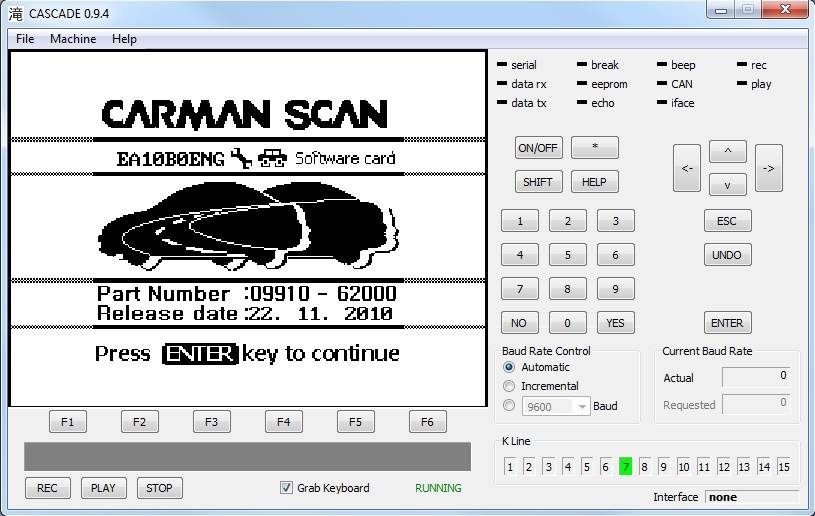Tap keypad digit 9
Image resolution: width=815 pixels, height=516 pixels.
click(x=615, y=289)
